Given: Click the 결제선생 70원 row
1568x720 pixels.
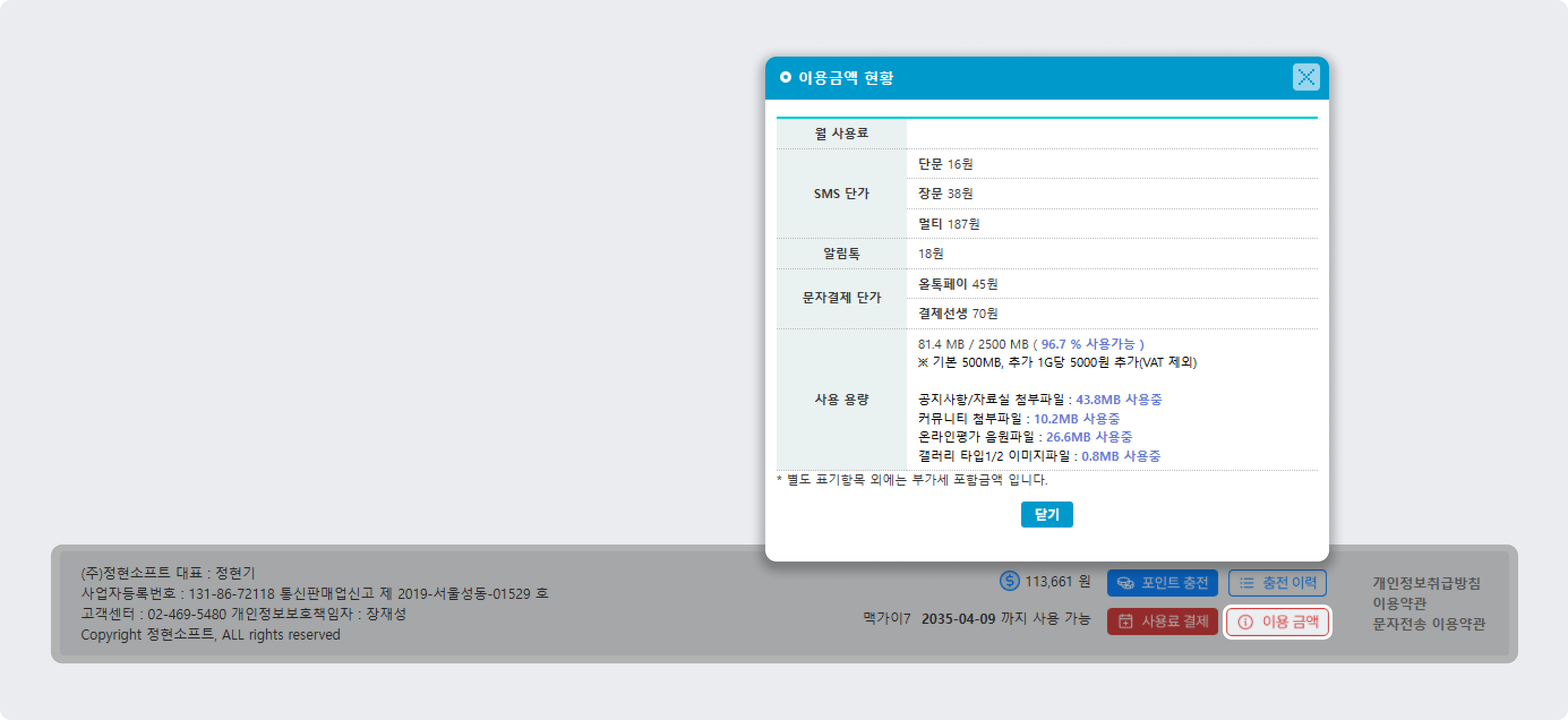Looking at the screenshot, I should (x=1112, y=314).
